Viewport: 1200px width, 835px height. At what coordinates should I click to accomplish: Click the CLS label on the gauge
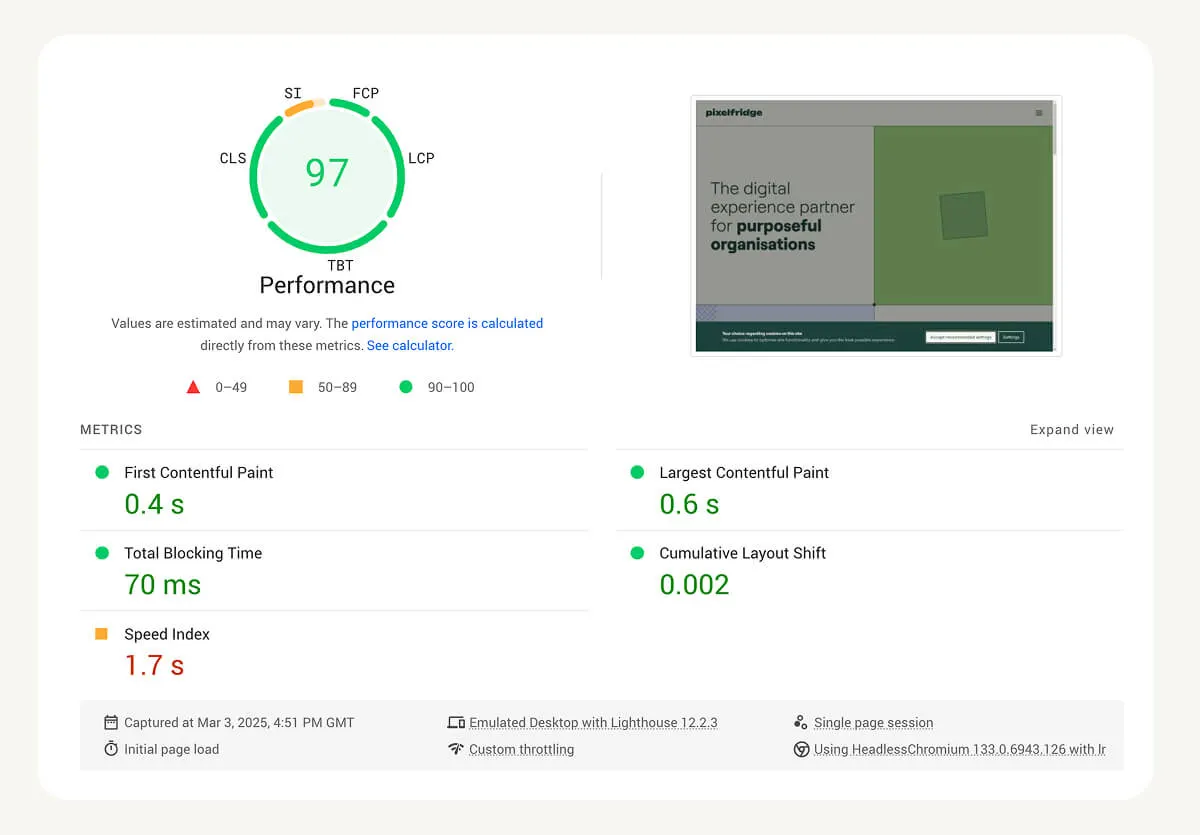click(x=233, y=158)
